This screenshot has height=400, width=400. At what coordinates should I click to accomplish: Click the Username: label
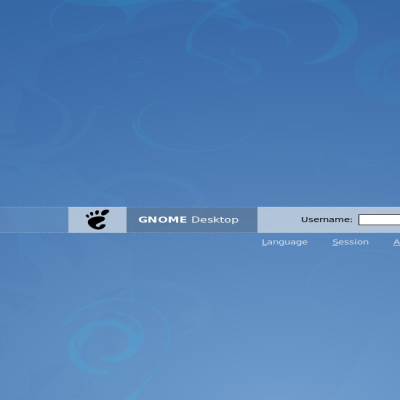327,220
